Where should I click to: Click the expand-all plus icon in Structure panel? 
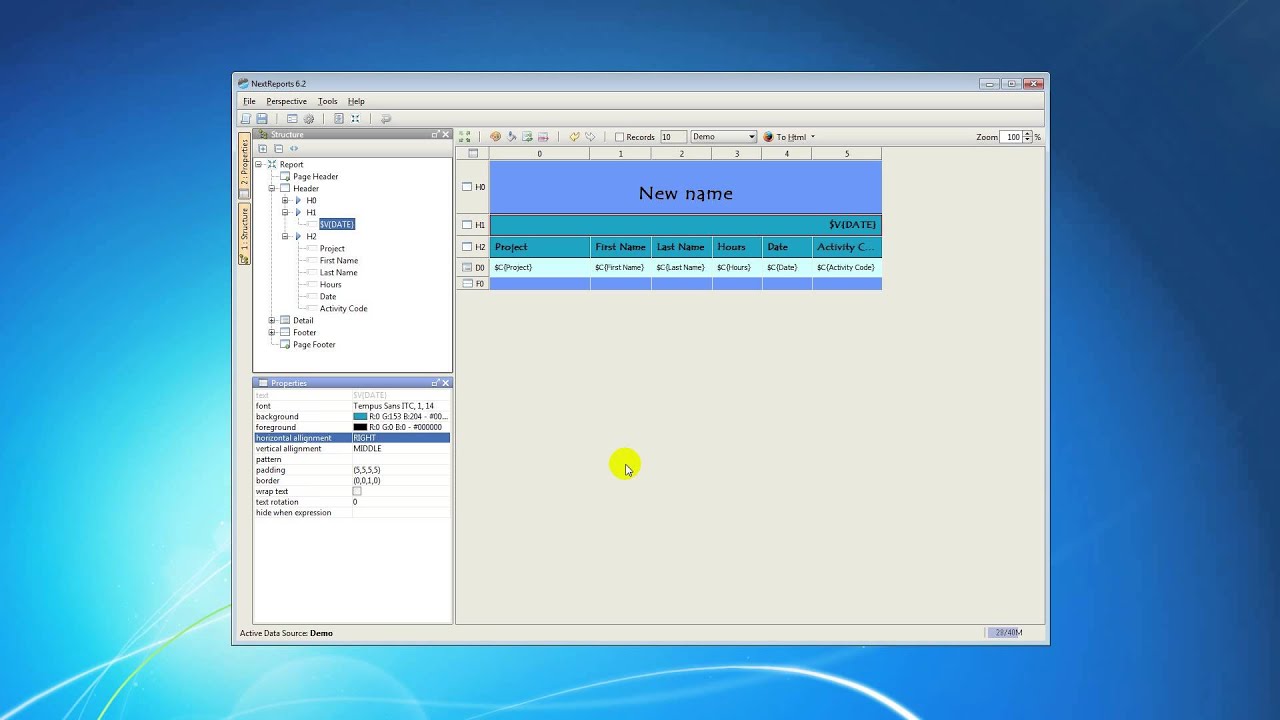click(x=263, y=148)
